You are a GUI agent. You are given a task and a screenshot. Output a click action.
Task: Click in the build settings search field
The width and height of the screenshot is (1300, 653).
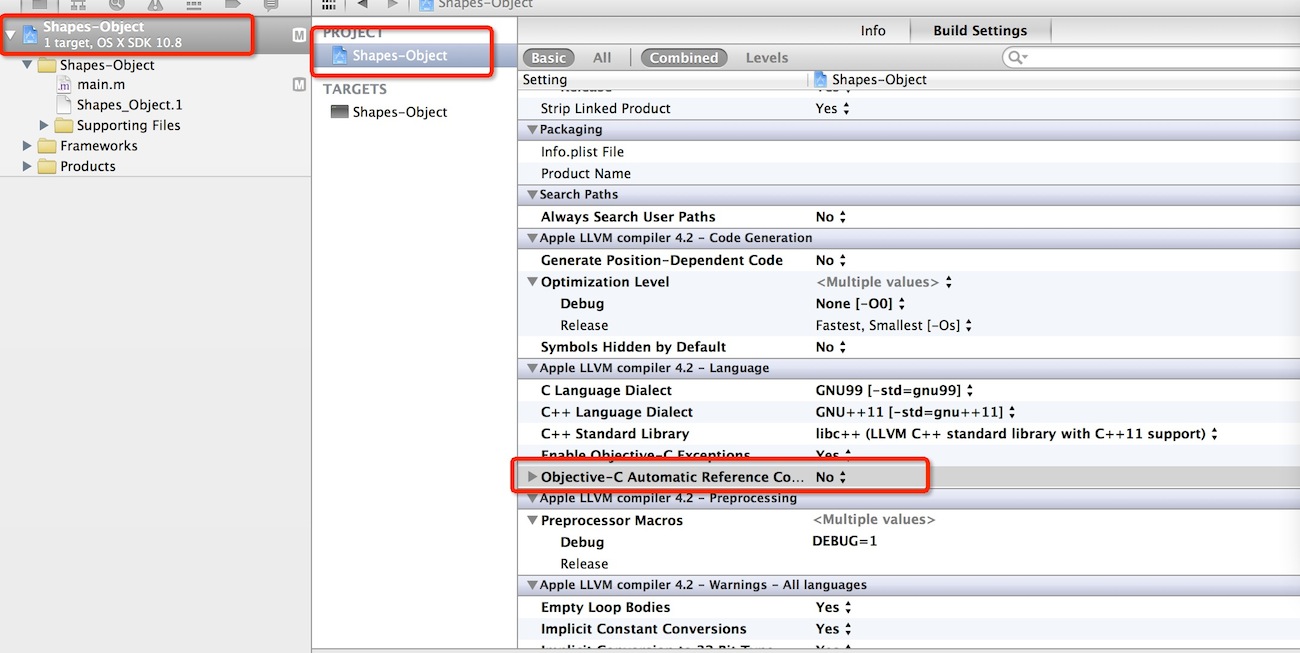[1150, 58]
